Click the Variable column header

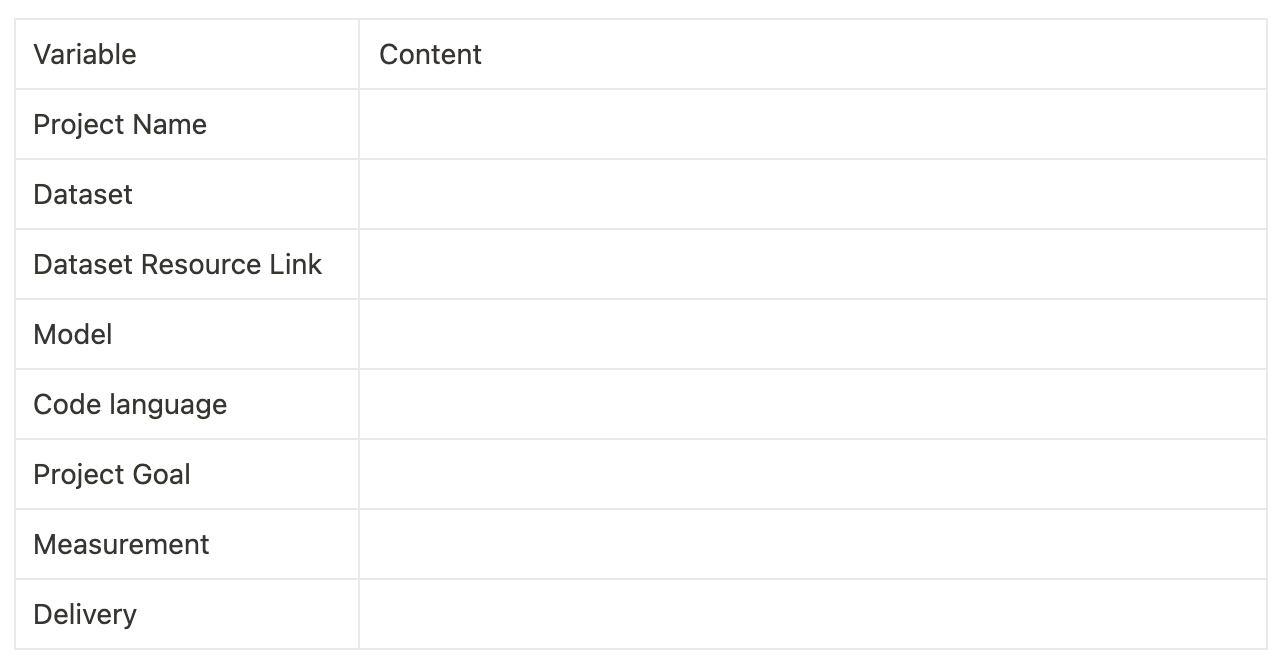pos(187,54)
